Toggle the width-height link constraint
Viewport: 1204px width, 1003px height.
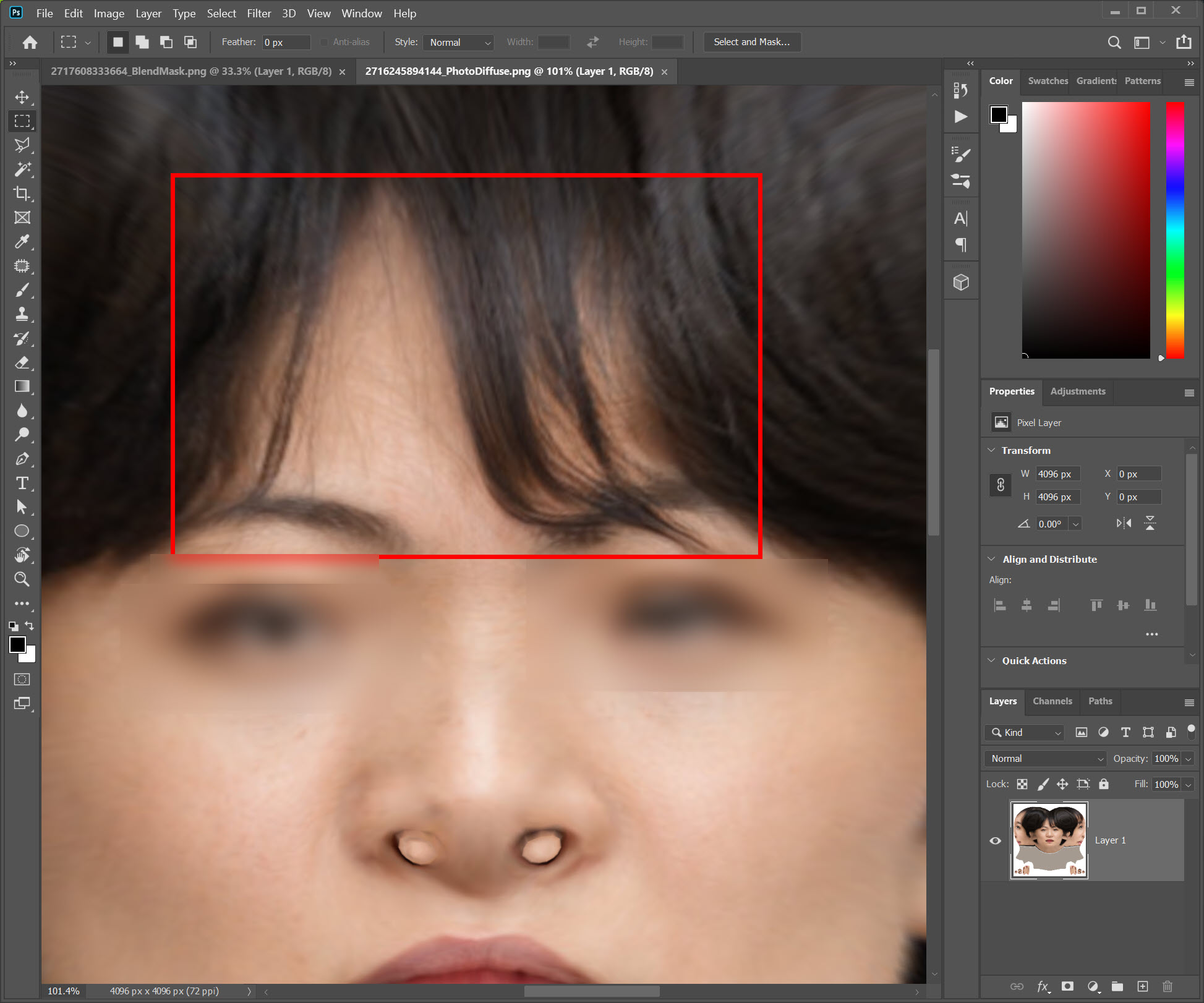pos(1000,485)
